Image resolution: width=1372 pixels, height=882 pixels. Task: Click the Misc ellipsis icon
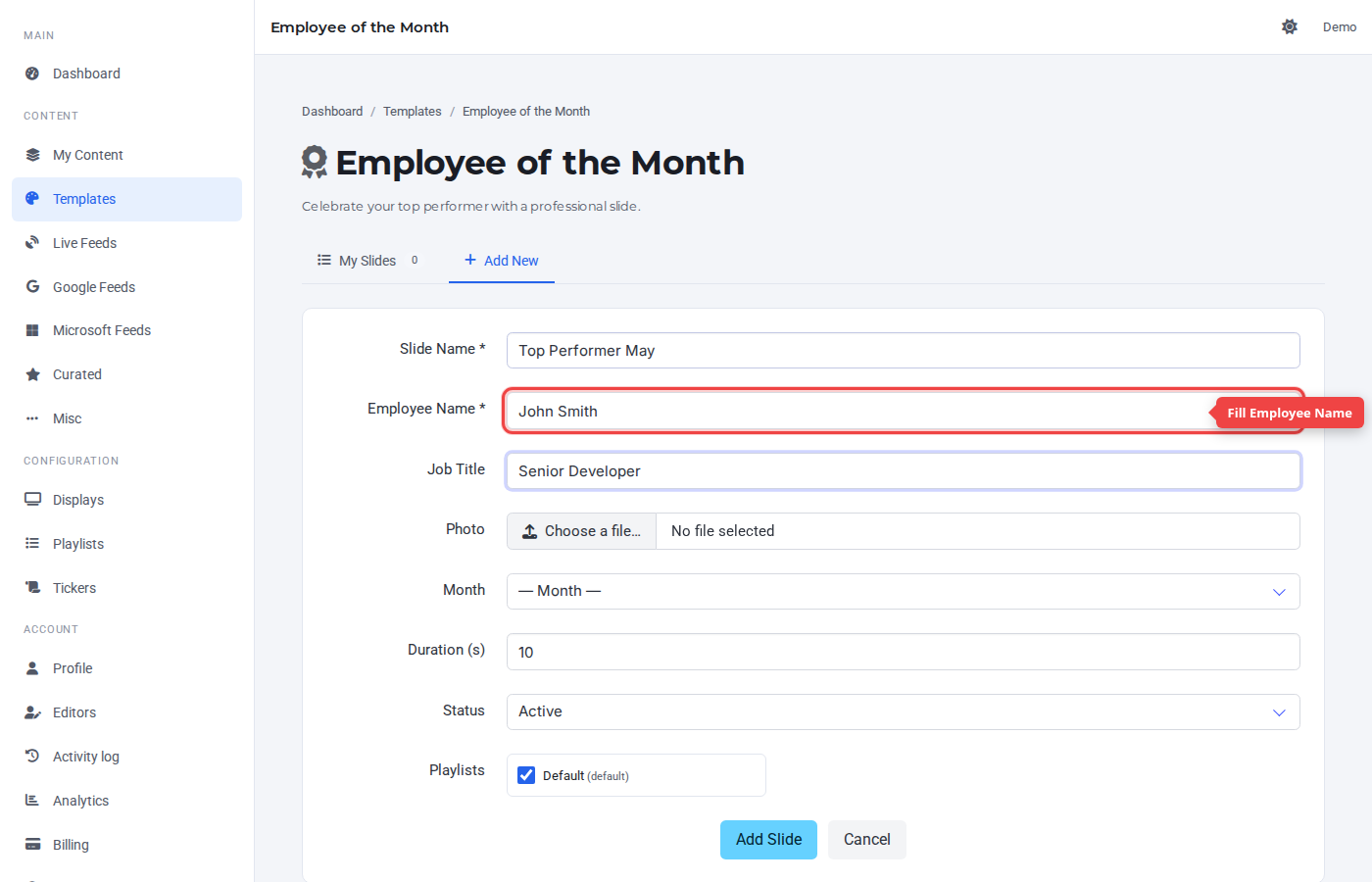coord(32,418)
